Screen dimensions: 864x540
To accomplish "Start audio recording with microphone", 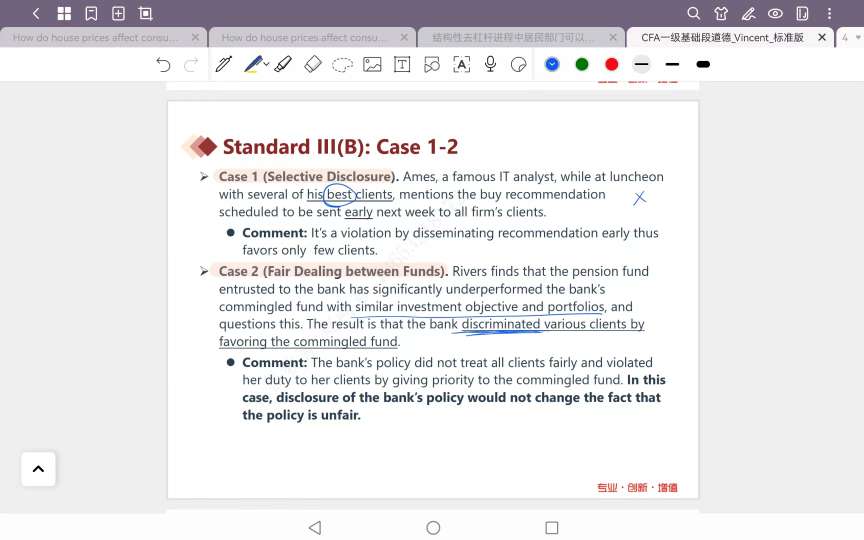I will point(490,64).
